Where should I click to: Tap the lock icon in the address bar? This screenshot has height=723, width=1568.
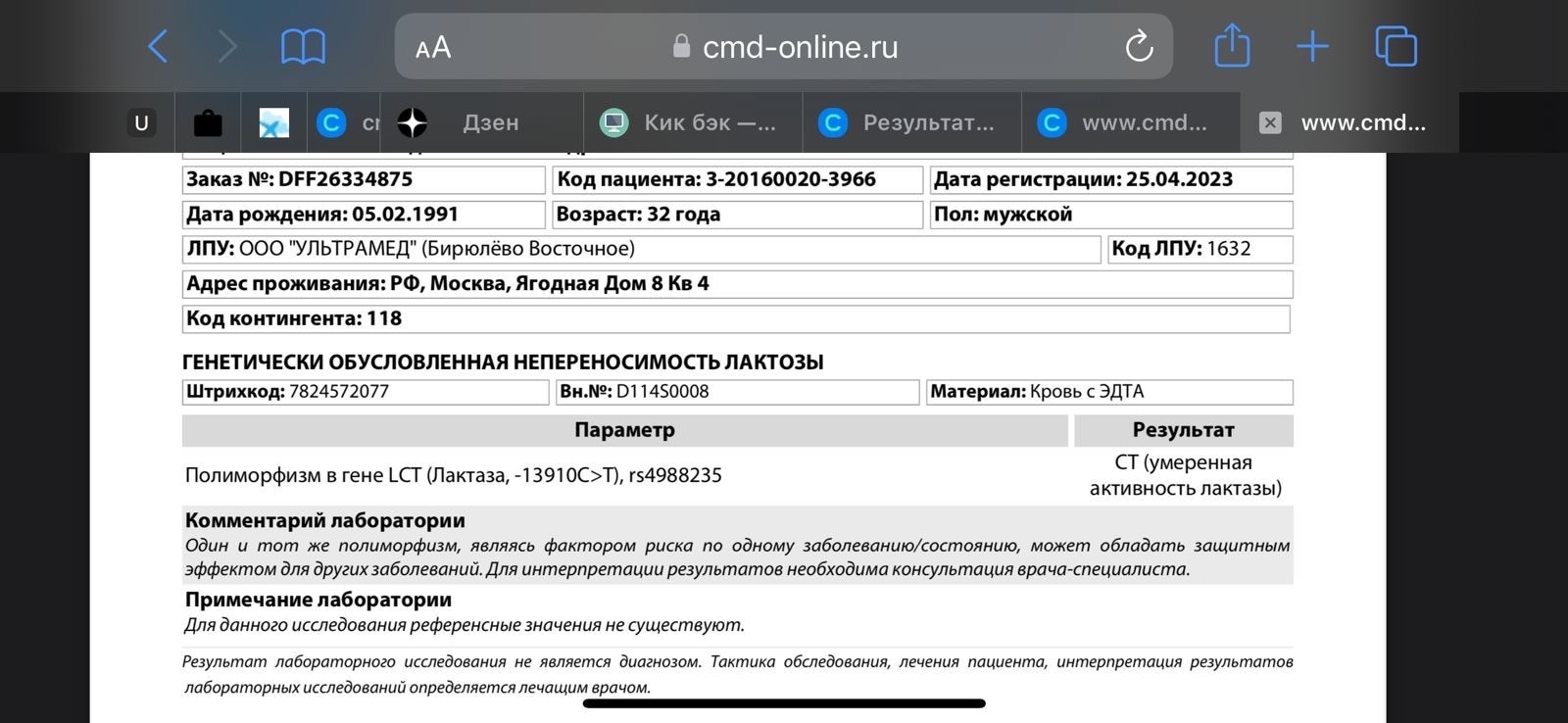coord(681,46)
